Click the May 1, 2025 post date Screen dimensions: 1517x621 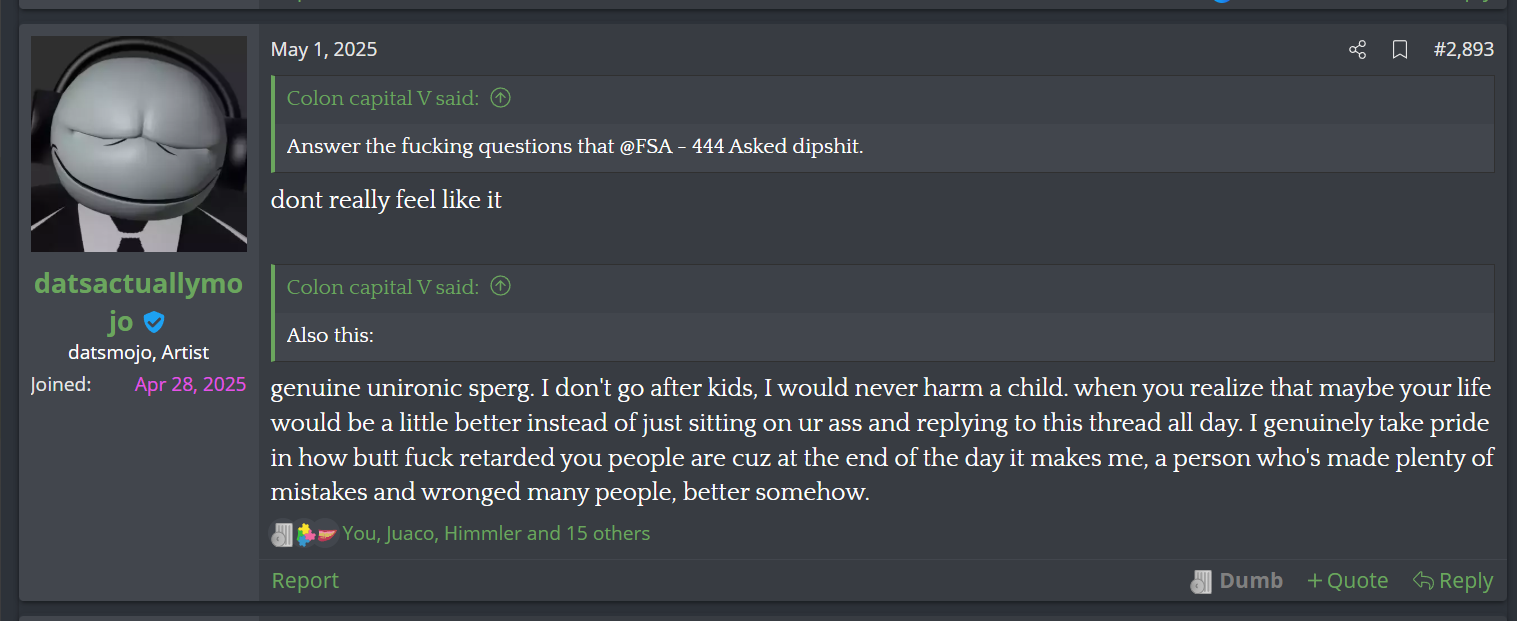pyautogui.click(x=324, y=50)
